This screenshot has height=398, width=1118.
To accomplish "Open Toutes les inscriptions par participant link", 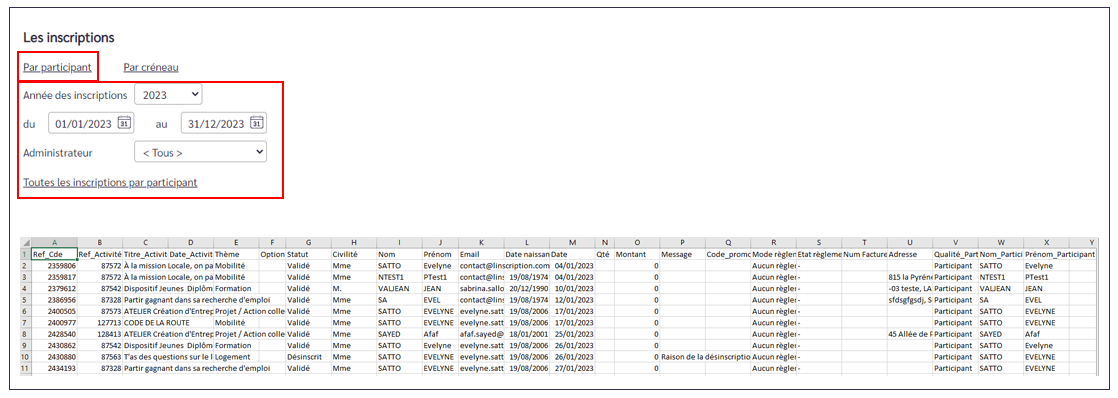I will pyautogui.click(x=111, y=182).
